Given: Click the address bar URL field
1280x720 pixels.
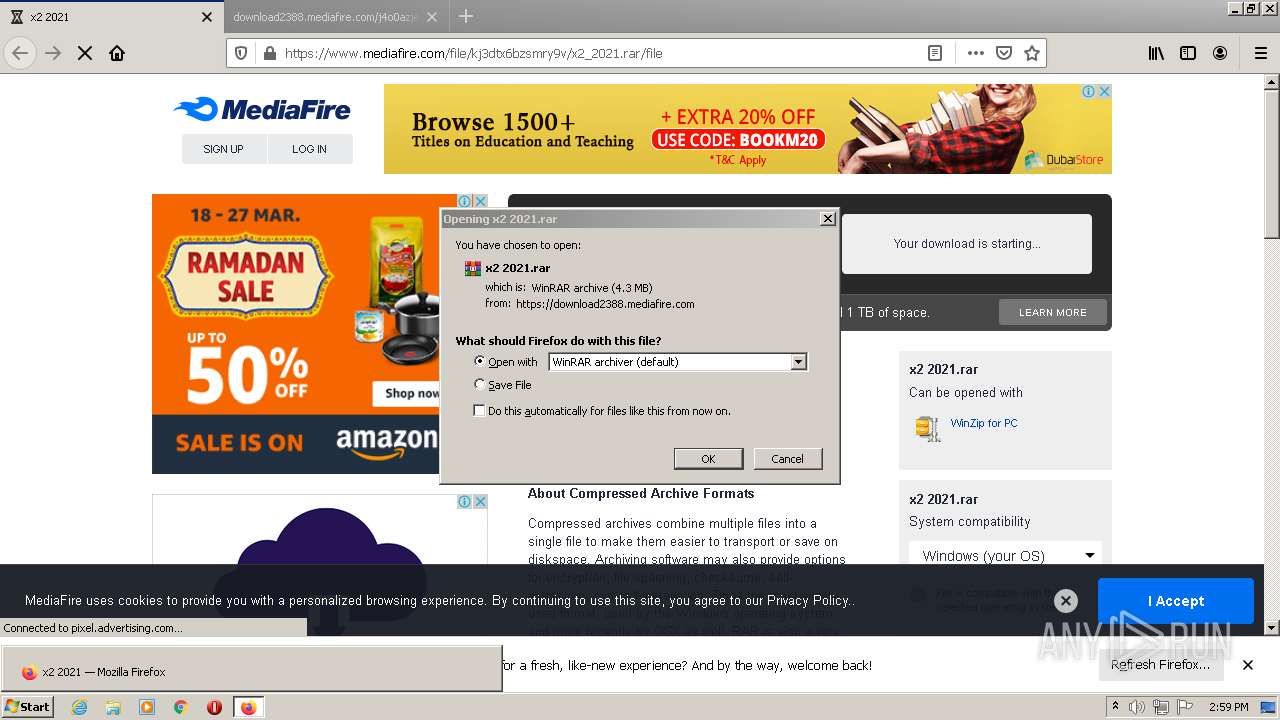Looking at the screenshot, I should tap(600, 53).
